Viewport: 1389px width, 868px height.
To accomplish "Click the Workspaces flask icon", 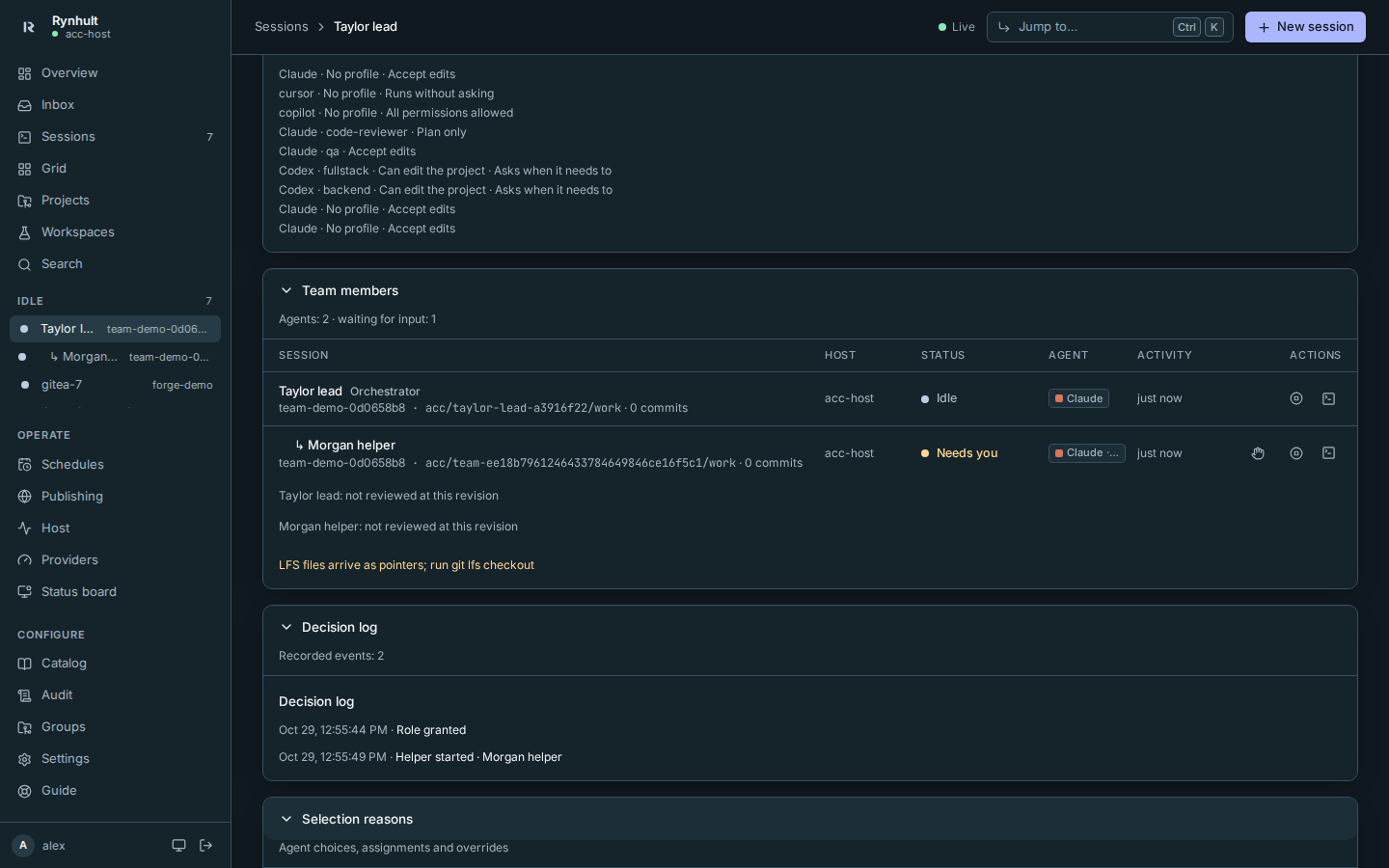I will coord(25,232).
